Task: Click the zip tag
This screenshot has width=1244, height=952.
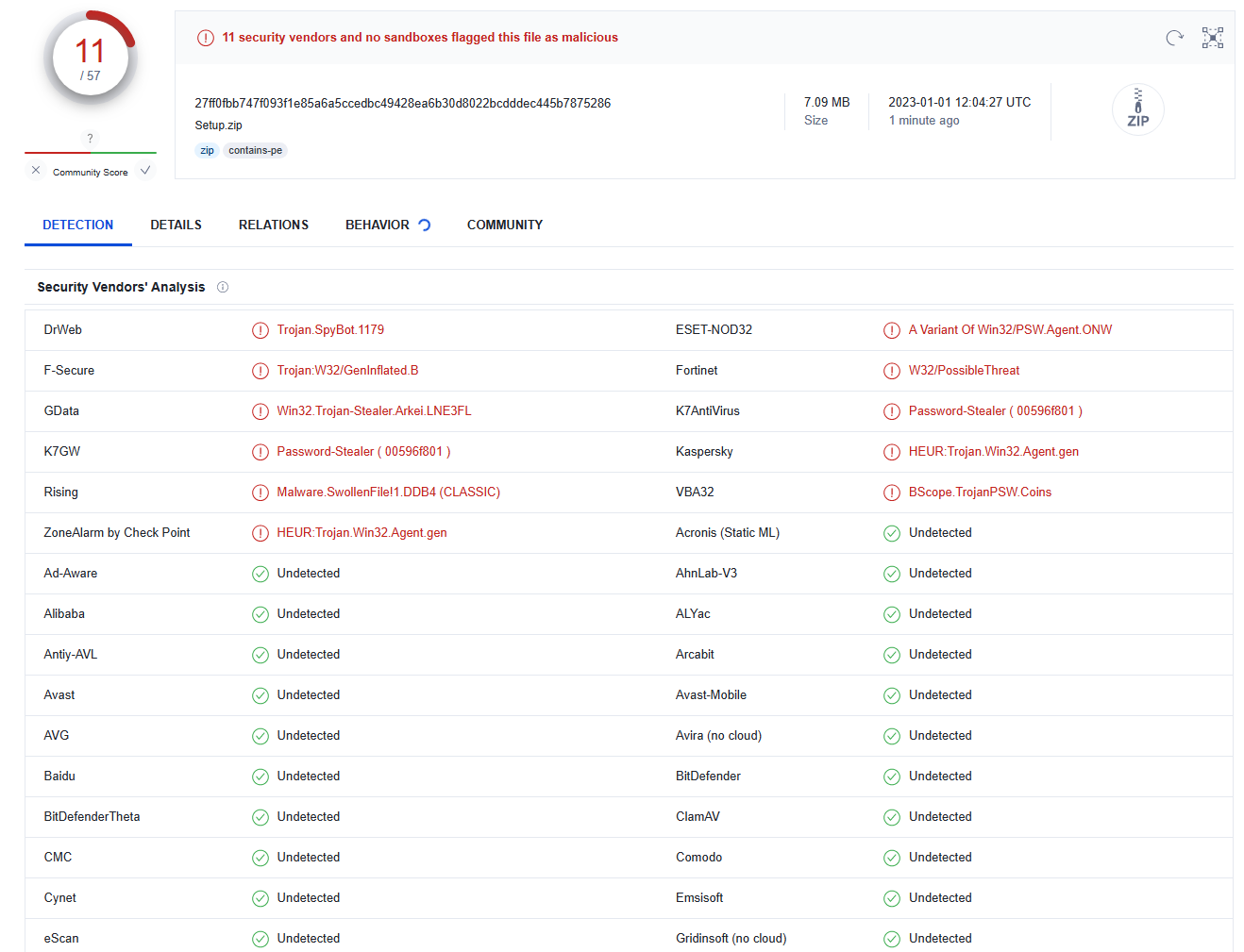Action: [207, 150]
